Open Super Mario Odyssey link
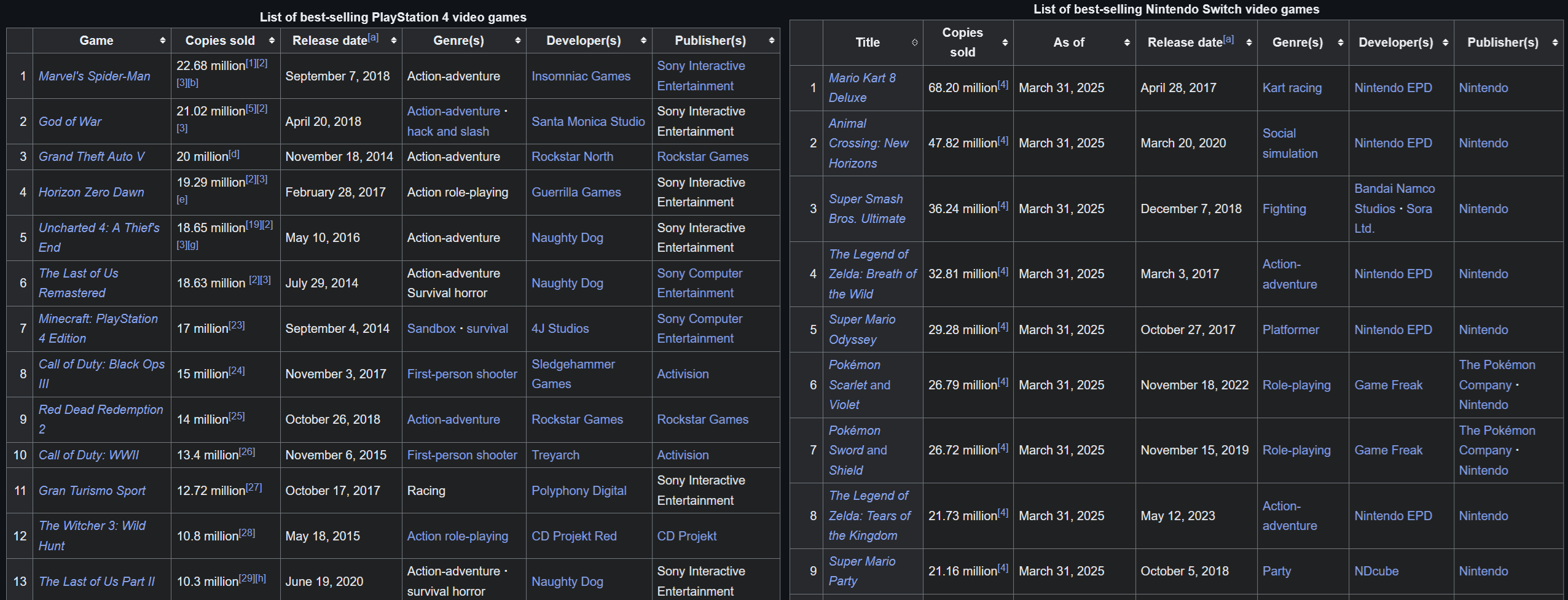 (x=861, y=329)
